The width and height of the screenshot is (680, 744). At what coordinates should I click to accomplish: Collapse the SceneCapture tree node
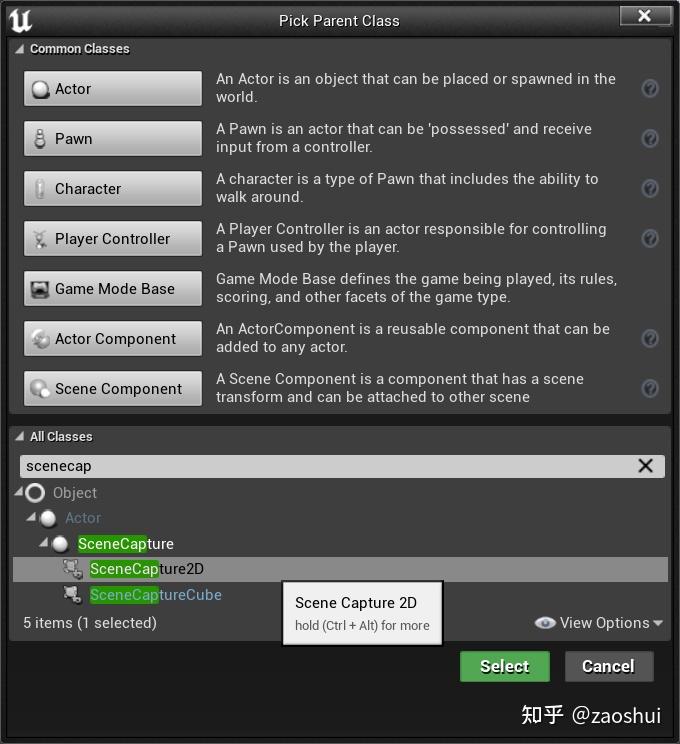[43, 543]
